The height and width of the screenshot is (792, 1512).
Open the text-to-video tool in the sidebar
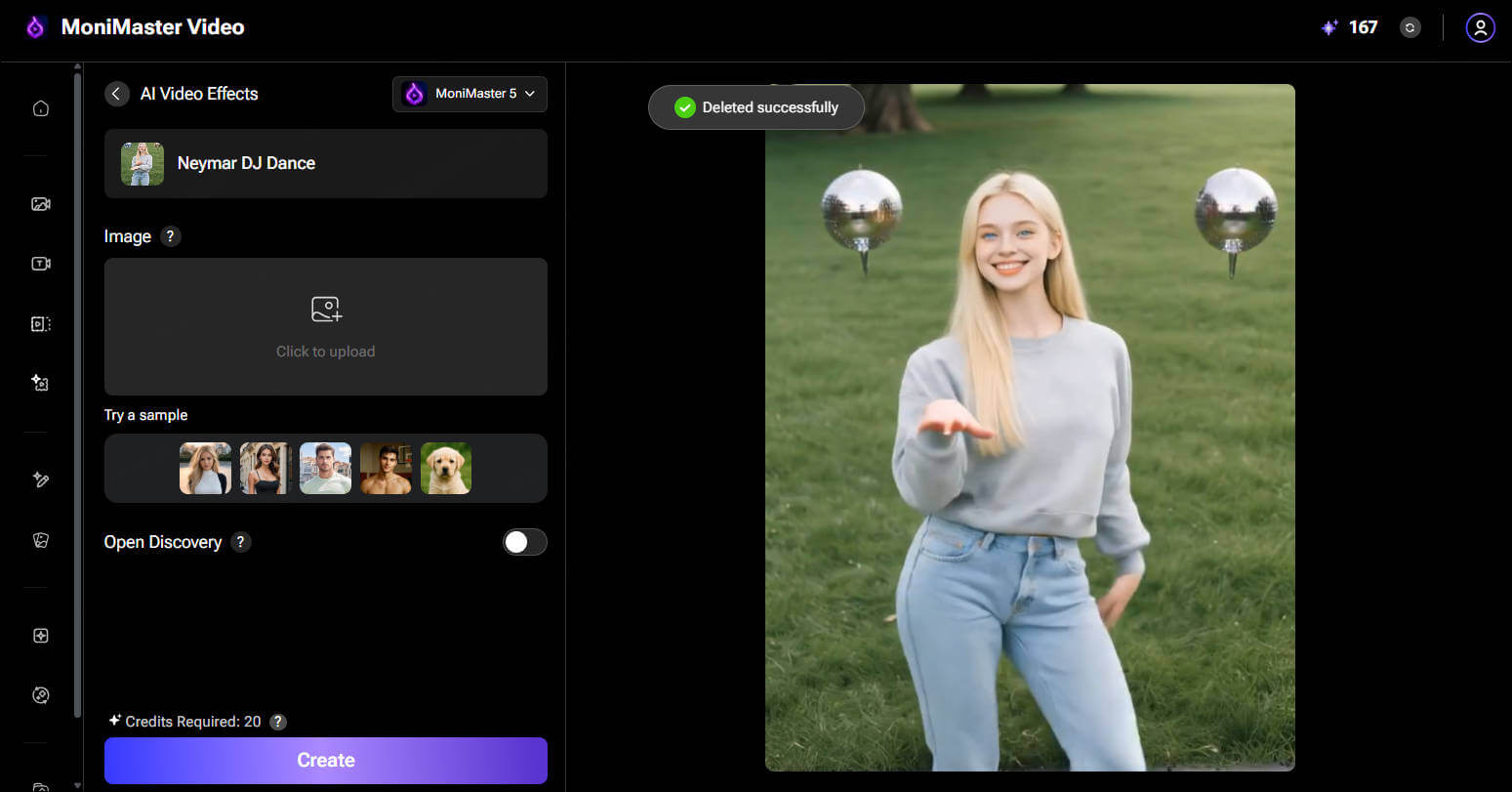40,263
